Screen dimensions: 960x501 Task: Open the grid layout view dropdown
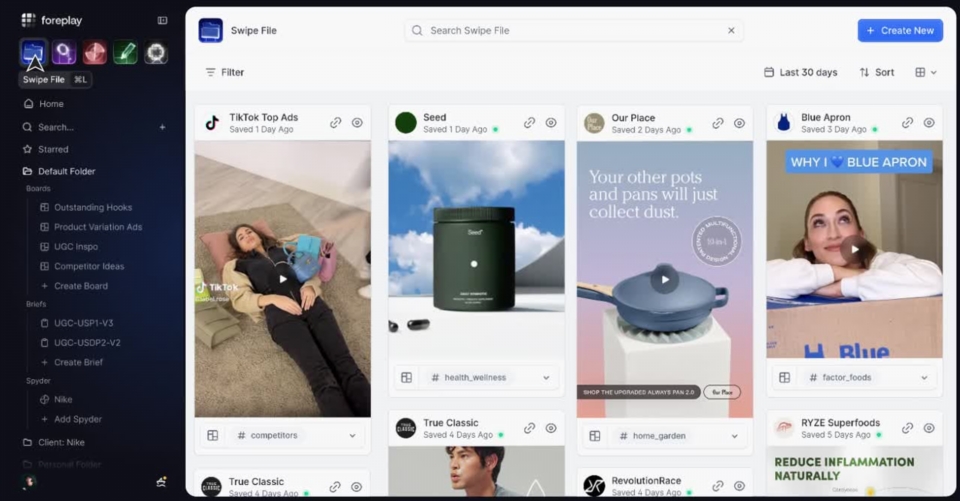click(x=926, y=73)
